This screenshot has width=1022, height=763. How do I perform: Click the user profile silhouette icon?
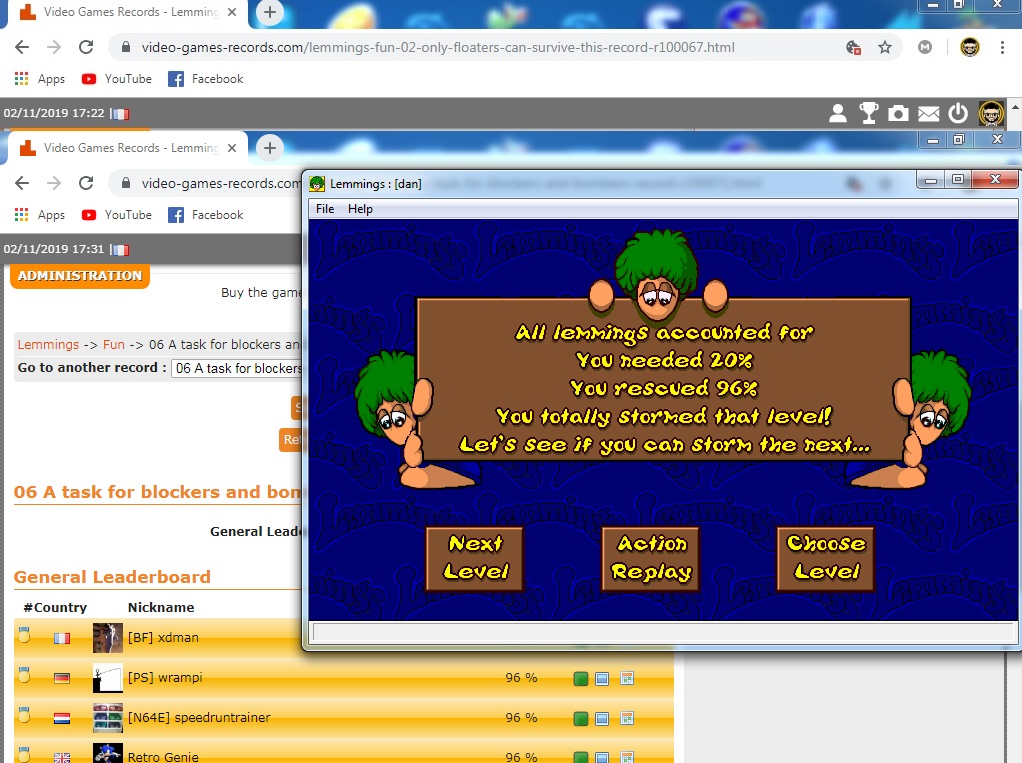pos(838,114)
